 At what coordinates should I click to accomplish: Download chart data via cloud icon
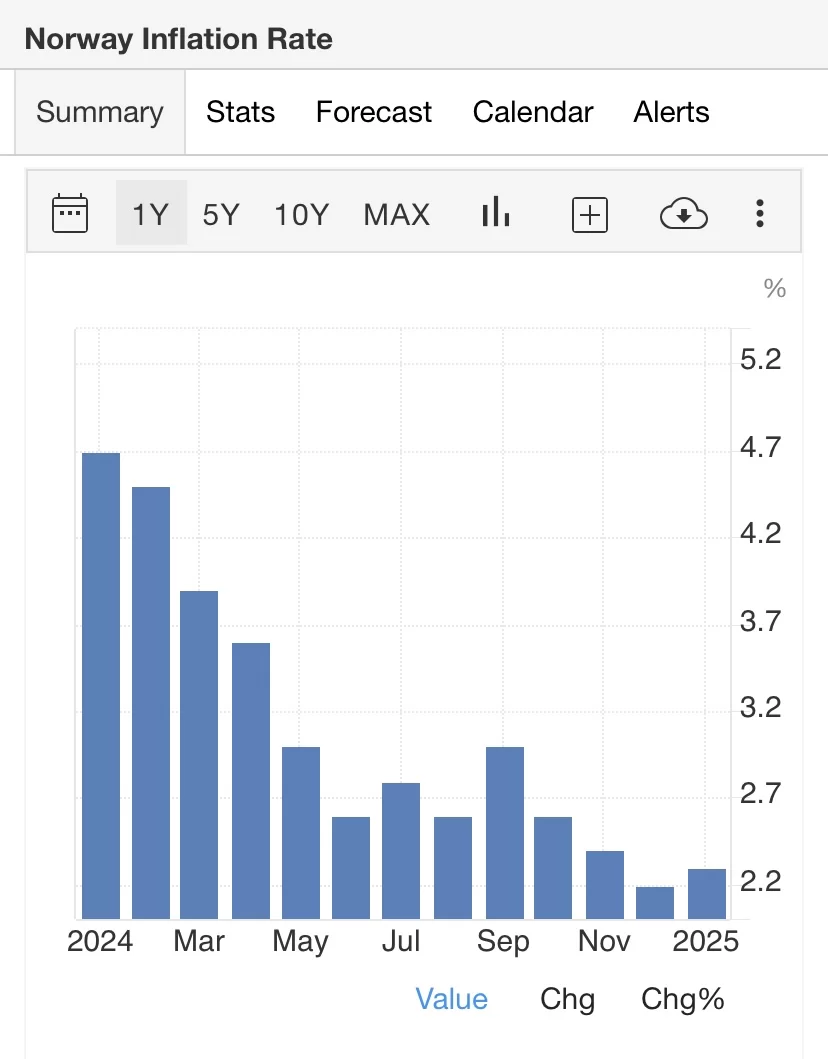click(x=684, y=214)
